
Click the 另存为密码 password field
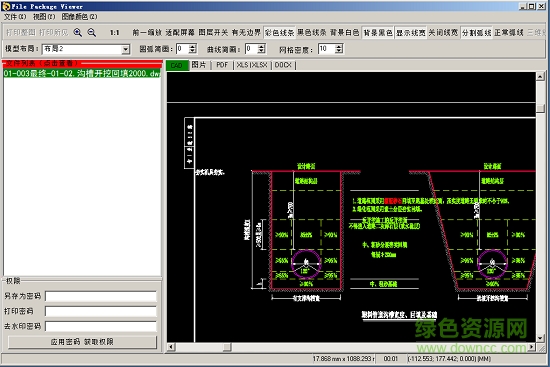tap(101, 296)
